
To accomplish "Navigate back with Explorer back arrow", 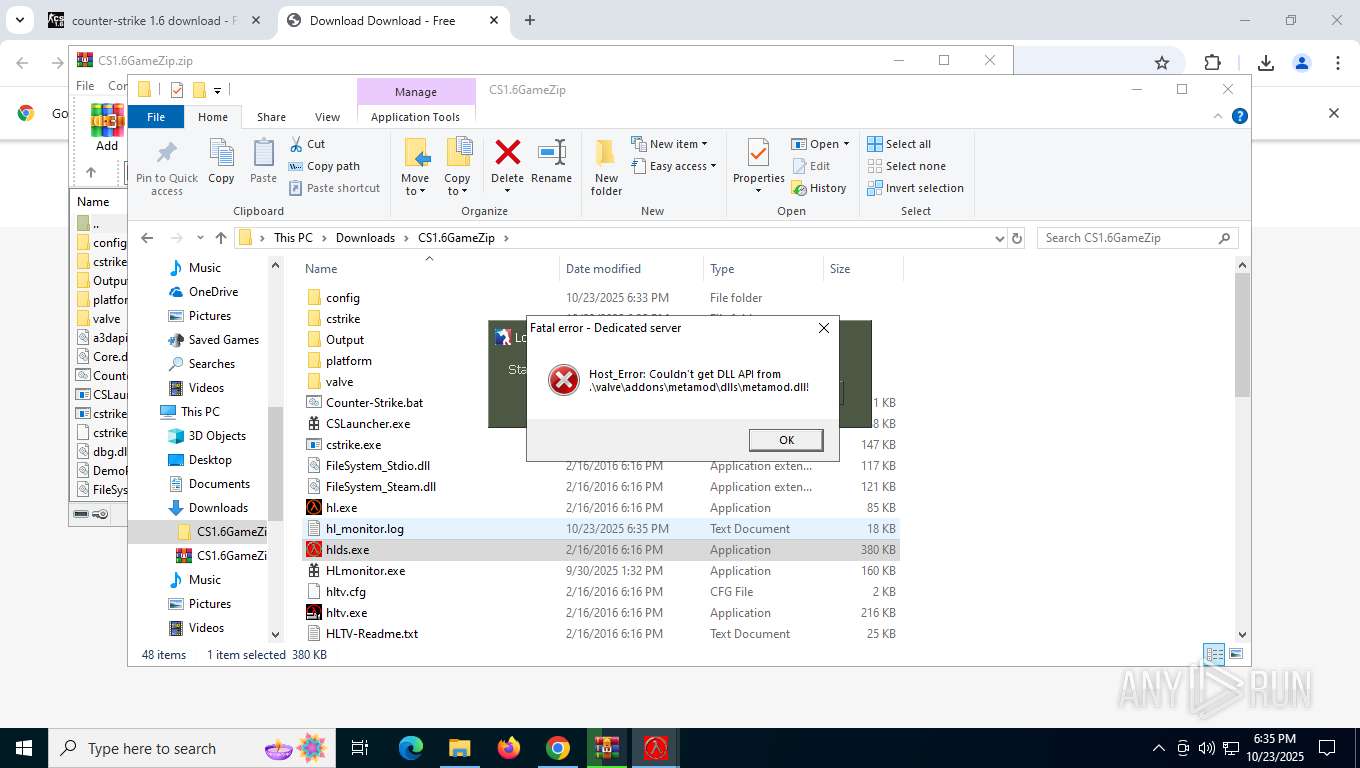I will (147, 238).
